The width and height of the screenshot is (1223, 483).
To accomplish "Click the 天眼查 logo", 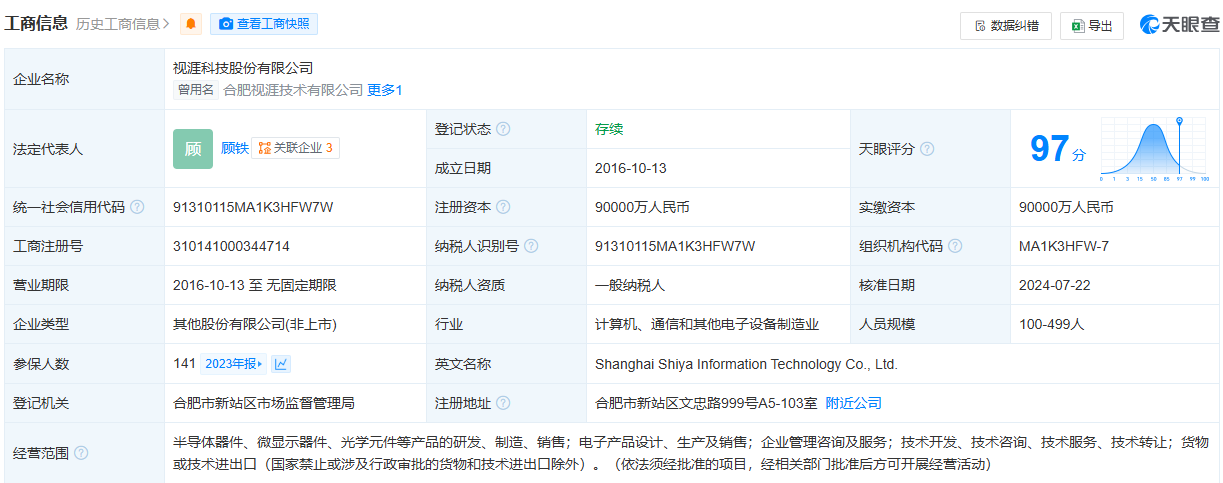I will (x=1179, y=25).
